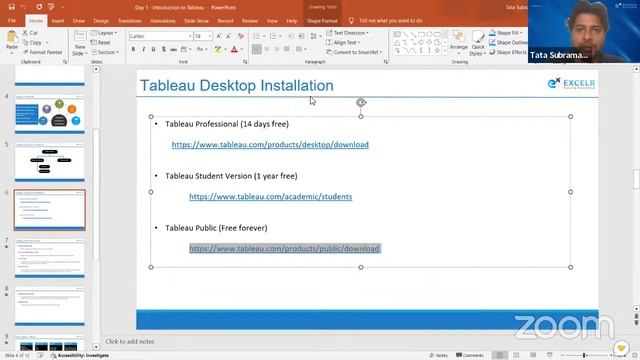640x360 pixels.
Task: Click the Reset slide button
Action: (x=101, y=42)
